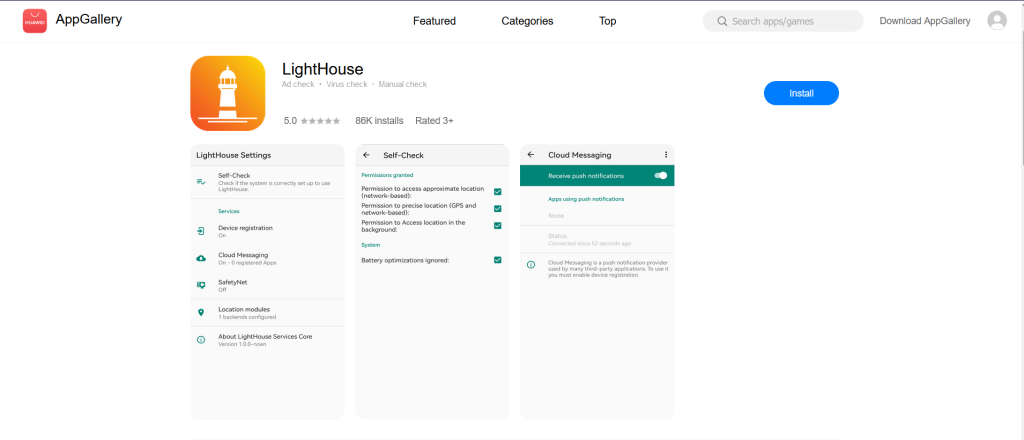Click the 86K installs text
The width and height of the screenshot is (1024, 440).
[x=379, y=121]
